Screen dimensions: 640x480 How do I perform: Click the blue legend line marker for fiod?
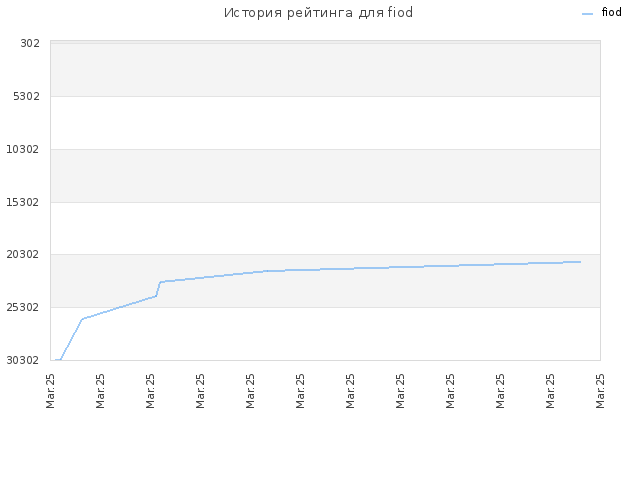tap(587, 14)
